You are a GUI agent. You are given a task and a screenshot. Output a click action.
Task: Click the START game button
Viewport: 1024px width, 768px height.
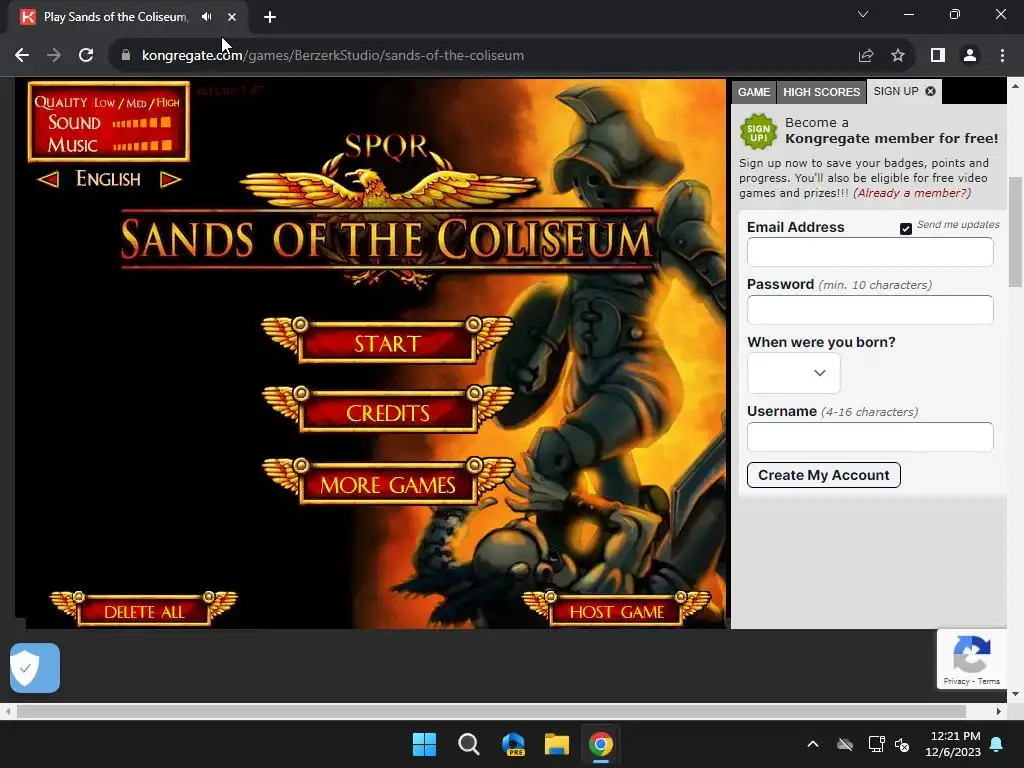click(387, 342)
